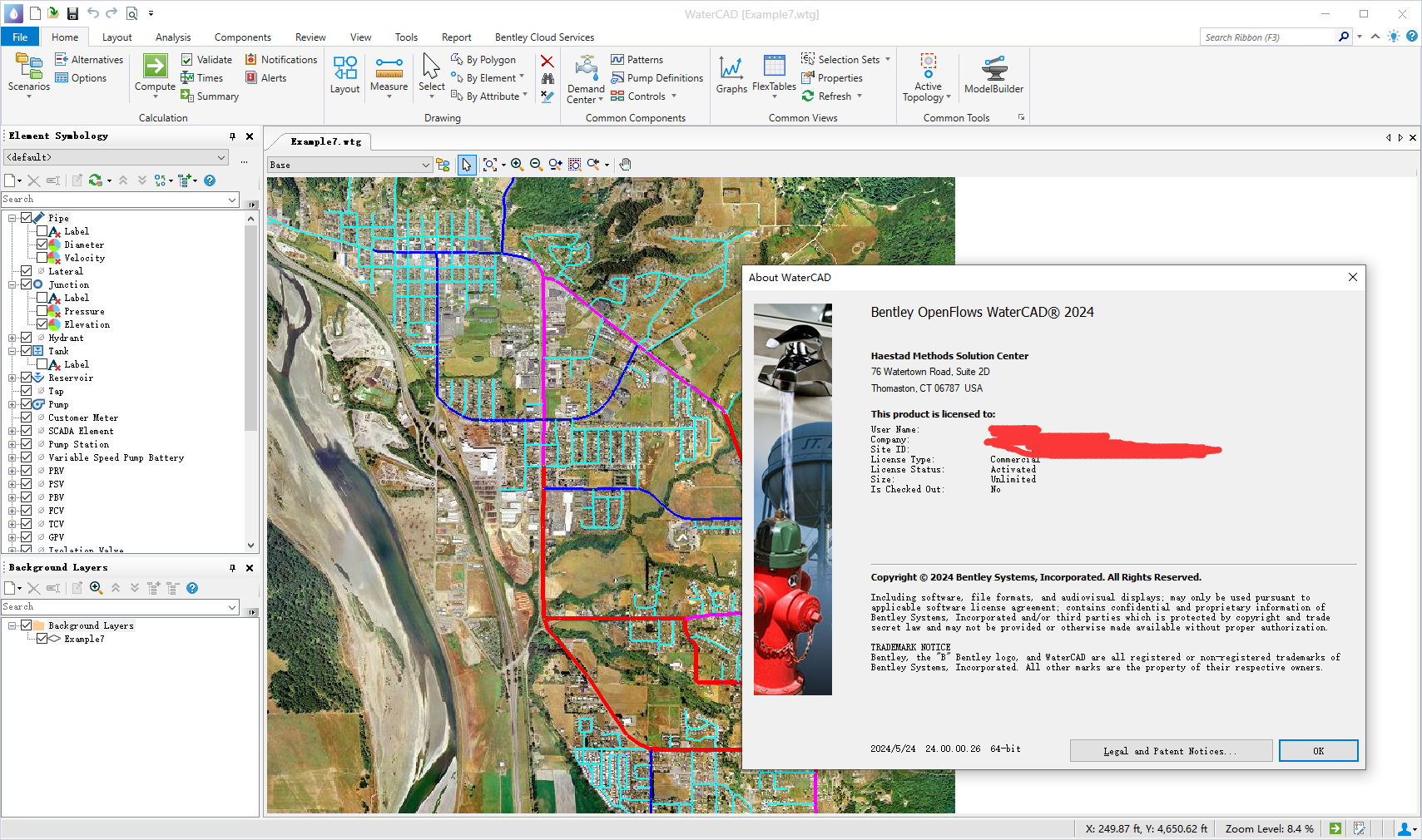1422x840 pixels.
Task: Click the Undo arrow in title bar
Action: 92,13
